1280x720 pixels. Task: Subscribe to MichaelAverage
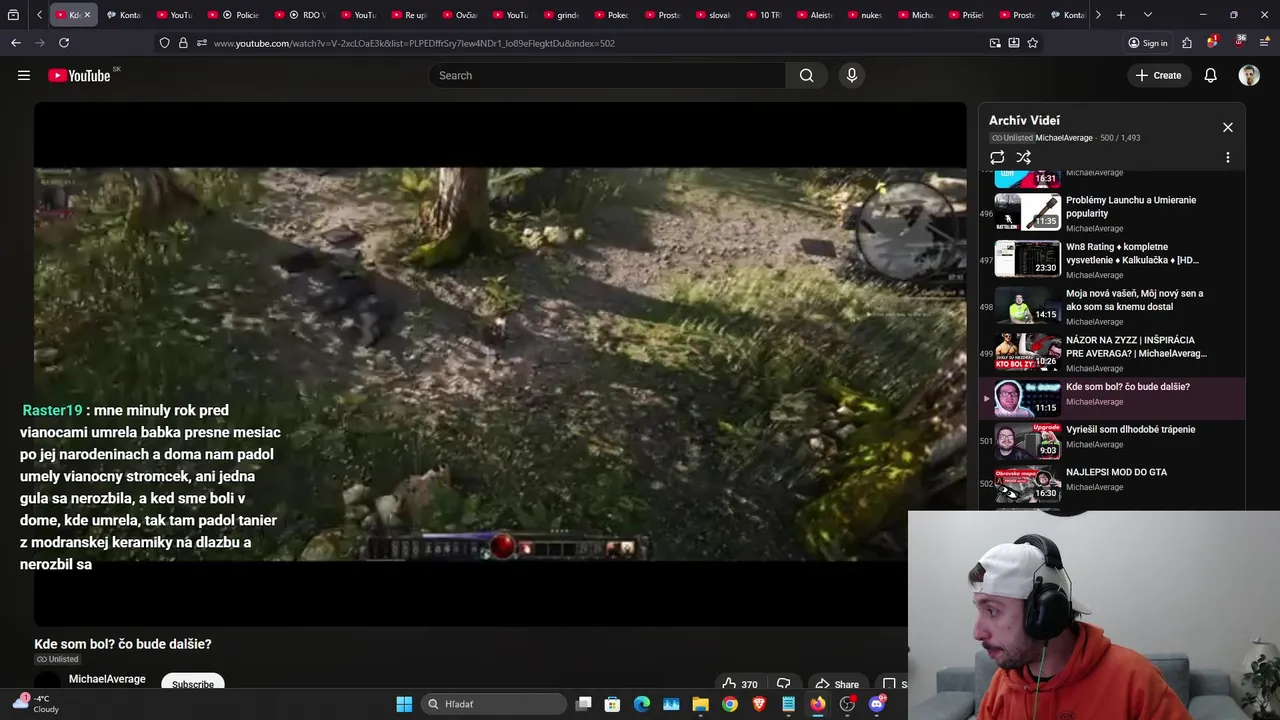(193, 684)
